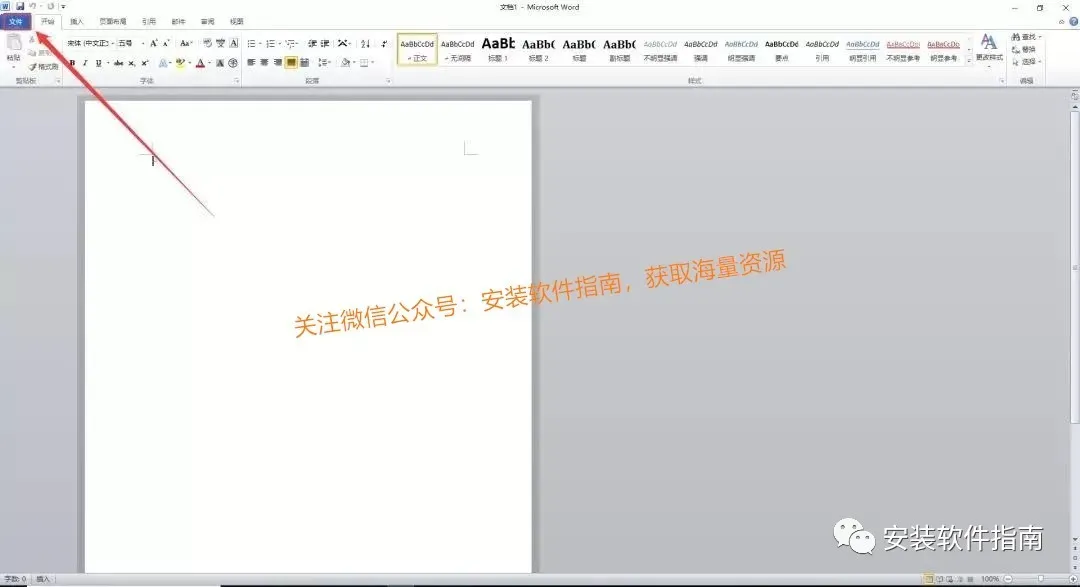1080x587 pixels.
Task: Open the 文件 (File) tab
Action: (15, 21)
